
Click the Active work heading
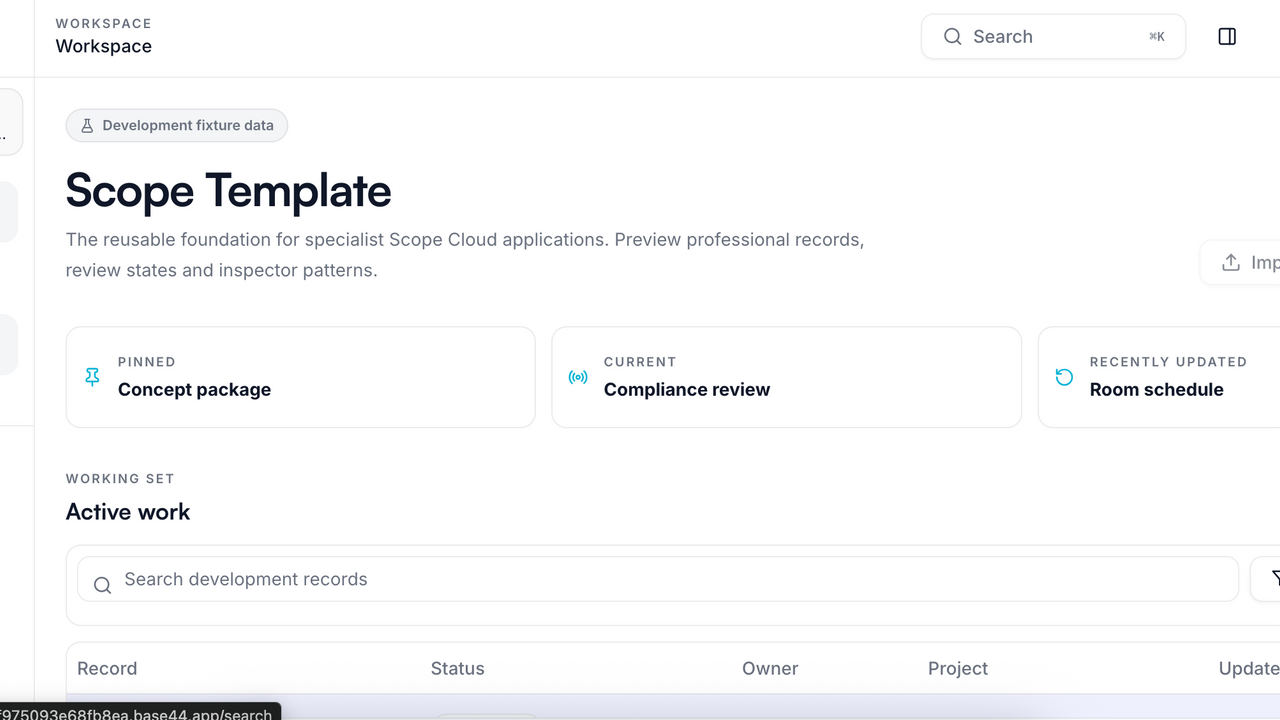tap(128, 512)
